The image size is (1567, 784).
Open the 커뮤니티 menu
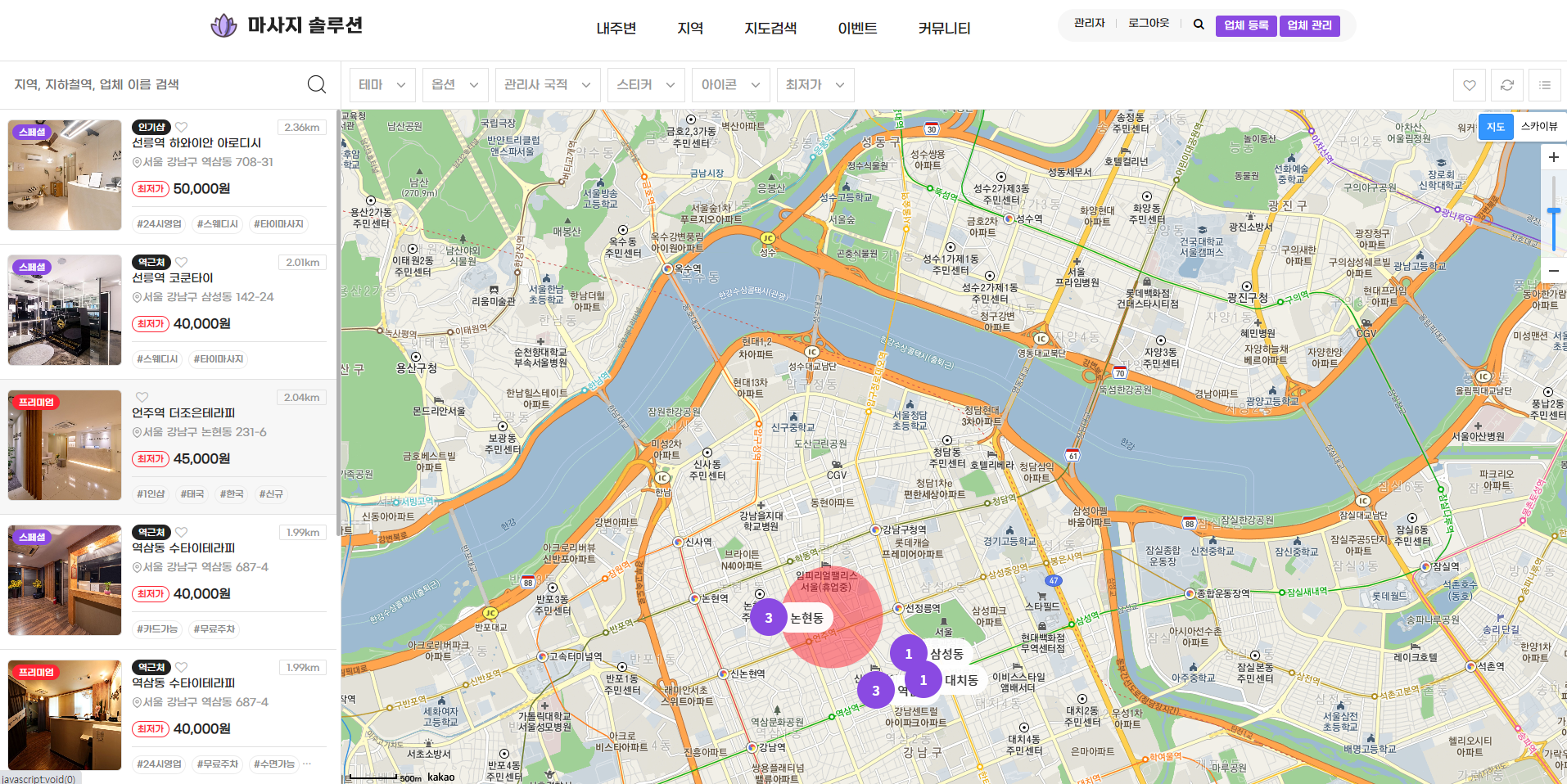(x=944, y=29)
